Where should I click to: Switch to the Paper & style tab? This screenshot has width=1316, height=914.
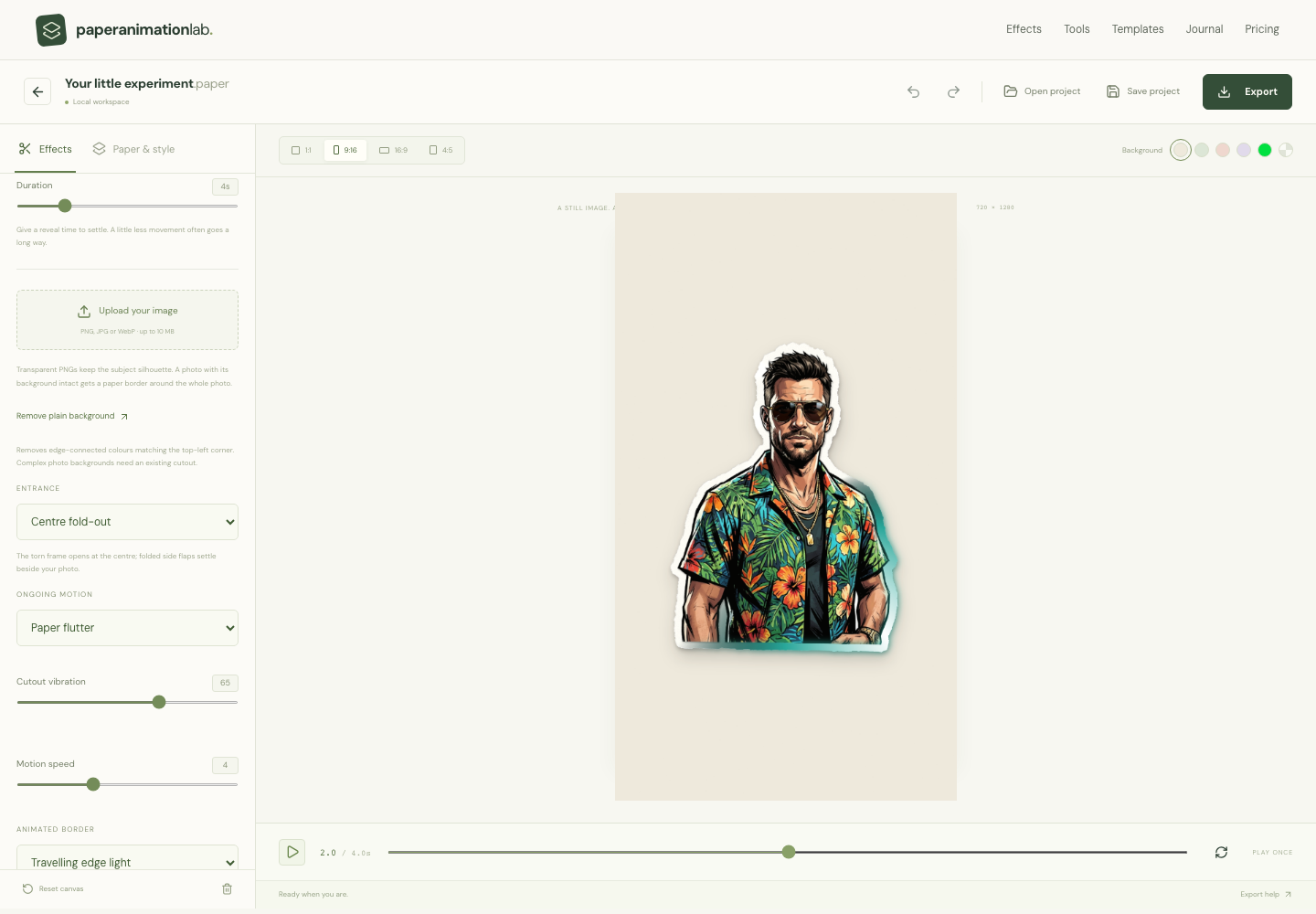[x=133, y=149]
